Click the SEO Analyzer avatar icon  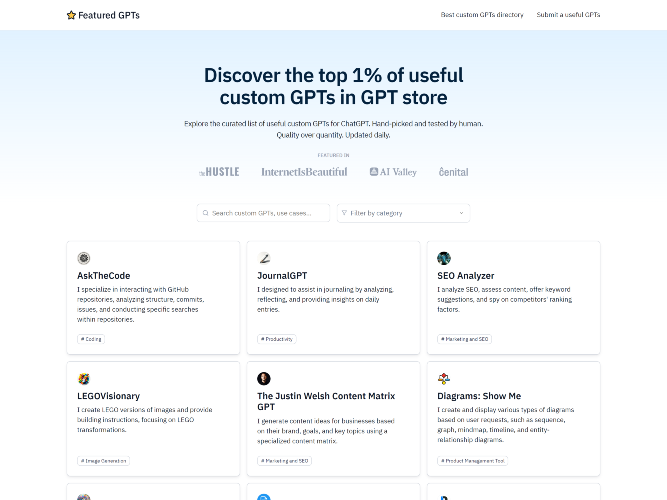(444, 258)
